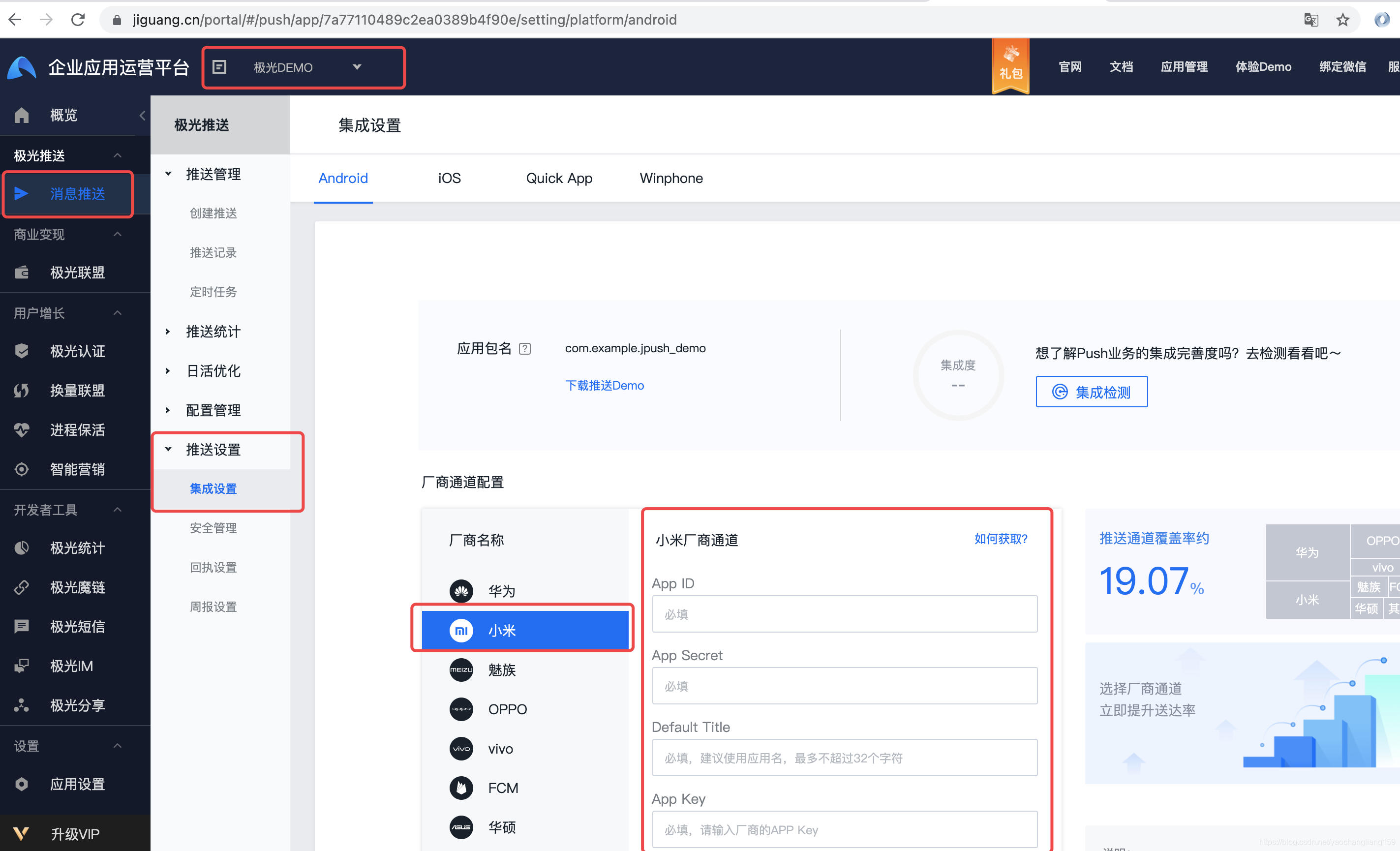1400x851 pixels.
Task: Select the FCM firebase vendor icon
Action: point(461,788)
